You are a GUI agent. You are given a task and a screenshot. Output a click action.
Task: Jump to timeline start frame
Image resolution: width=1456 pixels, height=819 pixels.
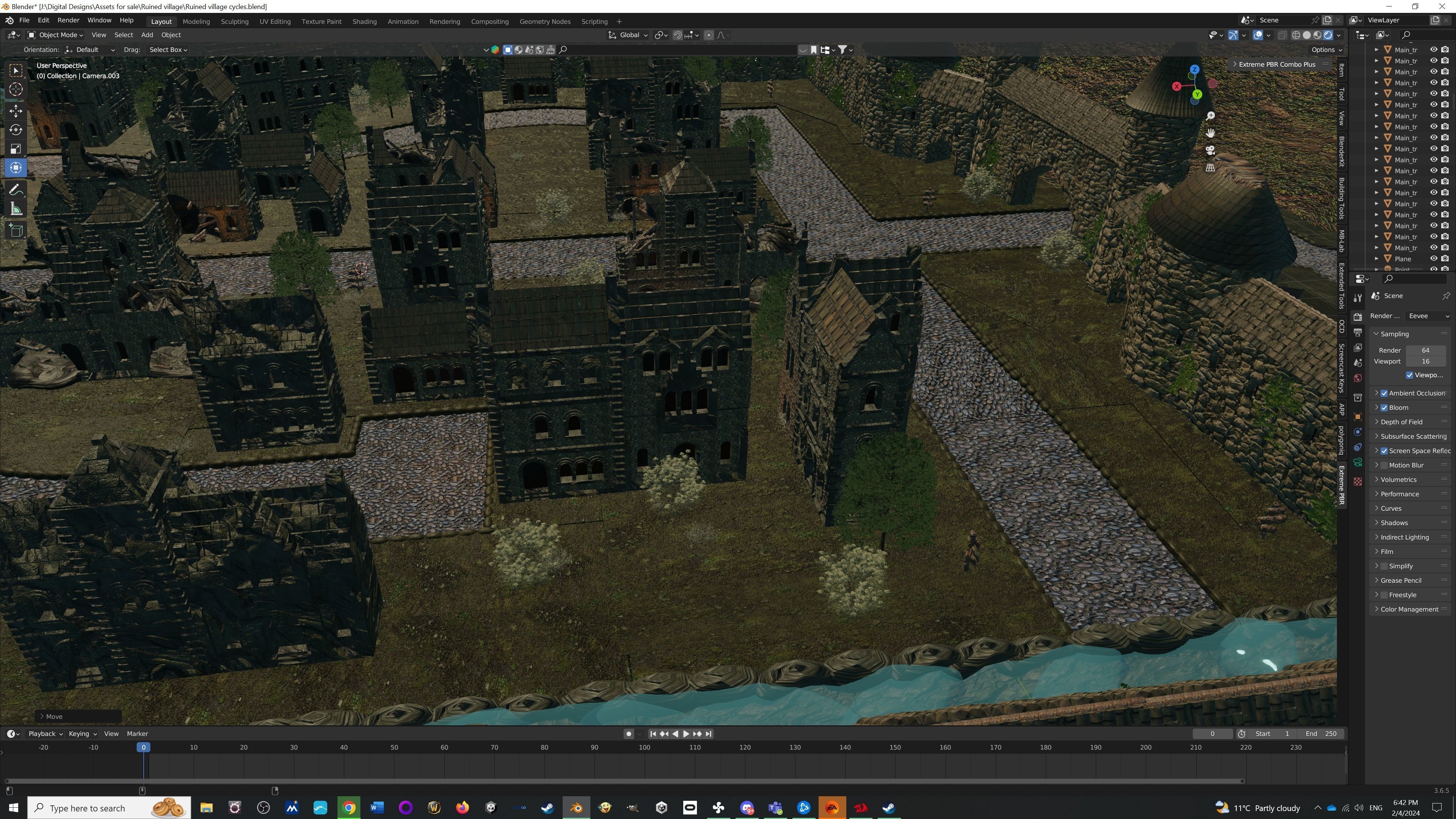pos(653,734)
